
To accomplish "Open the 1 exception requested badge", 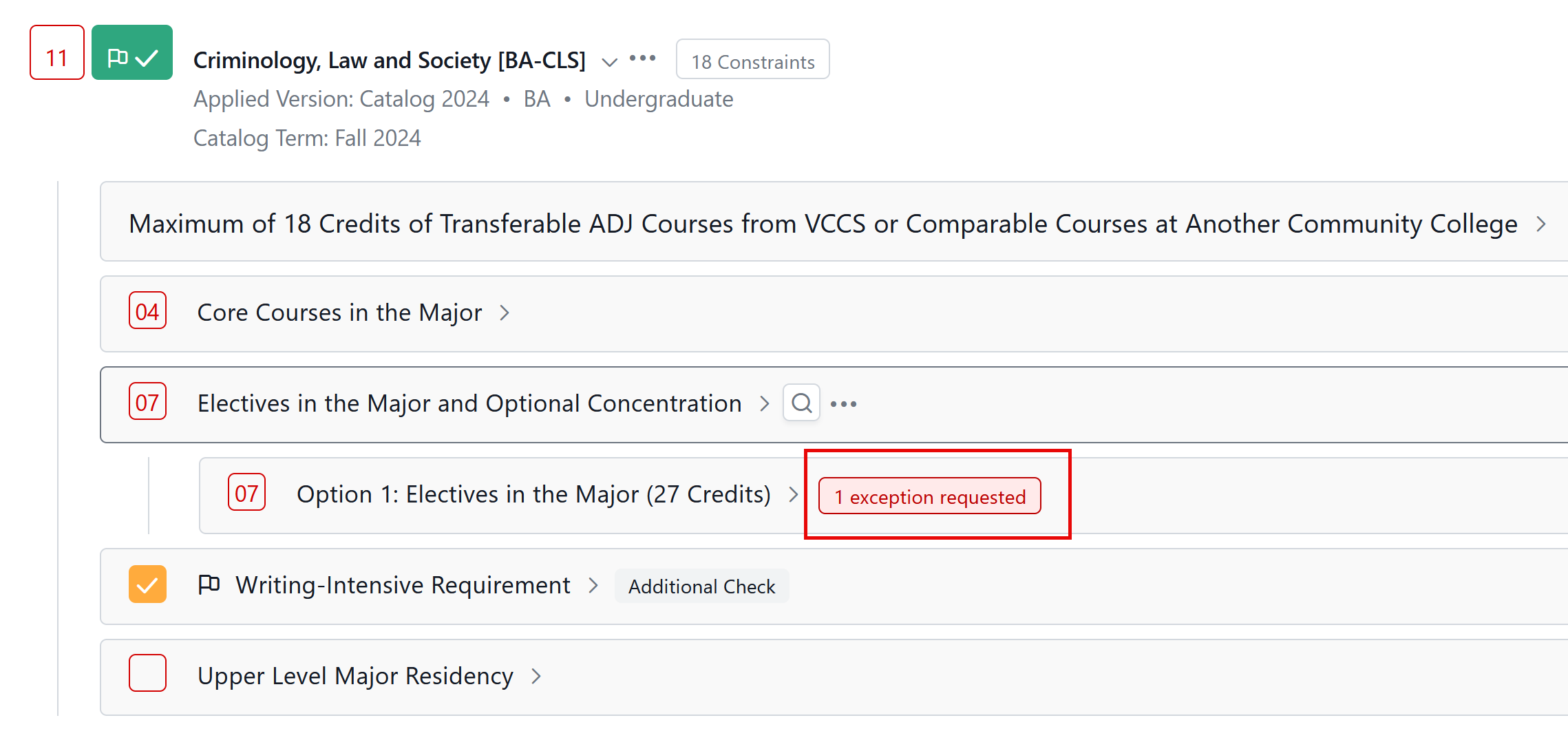I will 929,496.
